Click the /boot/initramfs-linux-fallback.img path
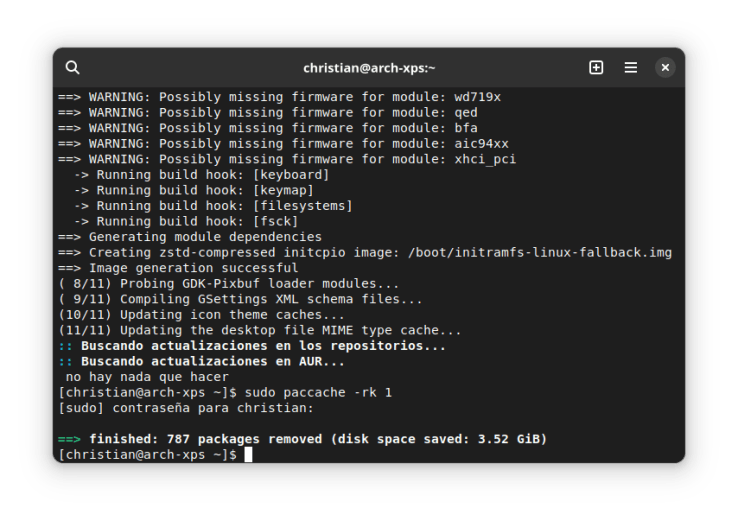Viewport: 738px width, 521px height. tap(540, 253)
